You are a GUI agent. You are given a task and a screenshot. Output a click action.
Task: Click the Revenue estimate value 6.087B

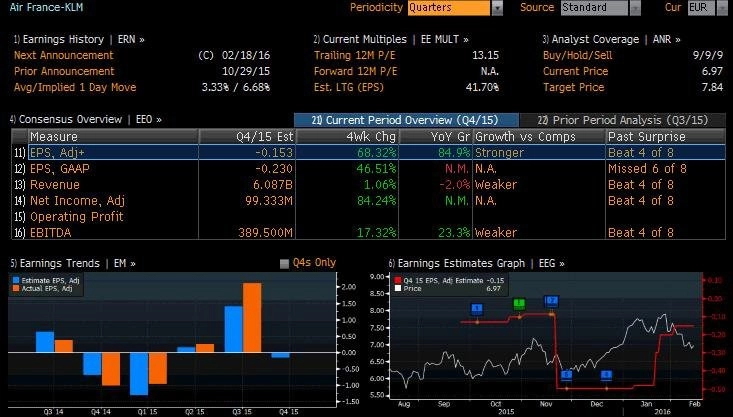pos(273,184)
